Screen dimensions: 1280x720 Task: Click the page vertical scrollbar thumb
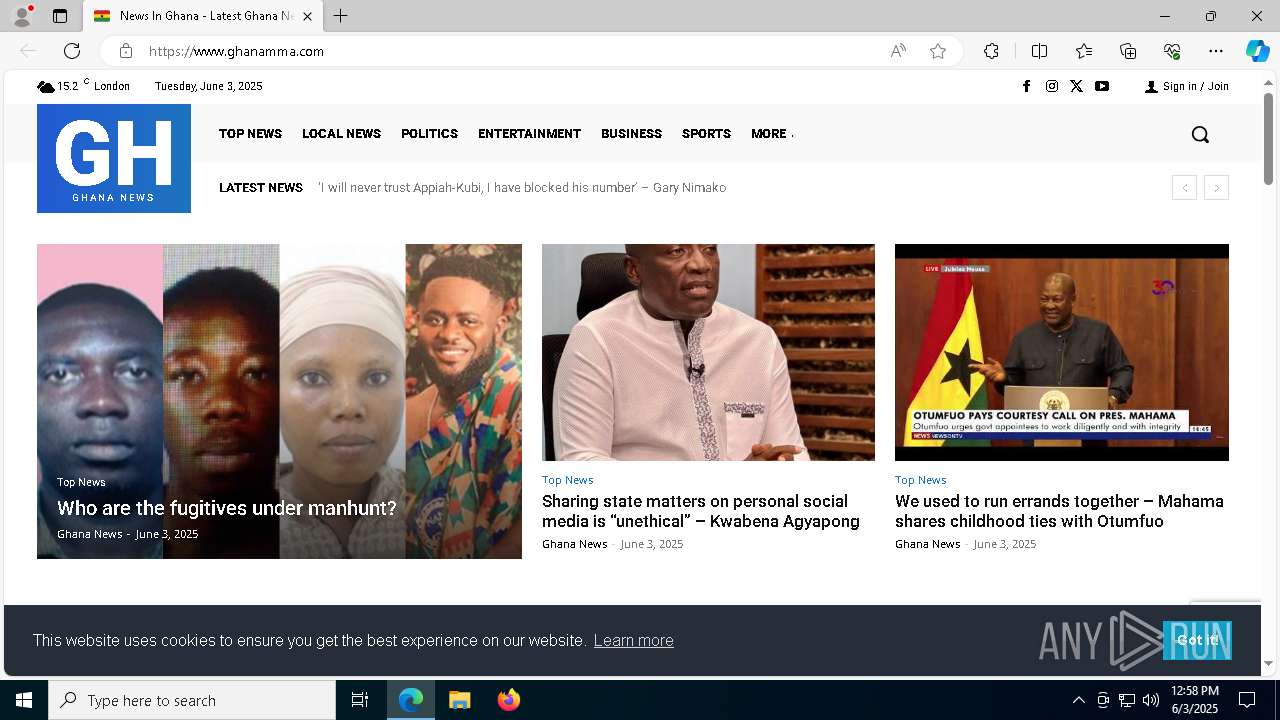point(1268,138)
